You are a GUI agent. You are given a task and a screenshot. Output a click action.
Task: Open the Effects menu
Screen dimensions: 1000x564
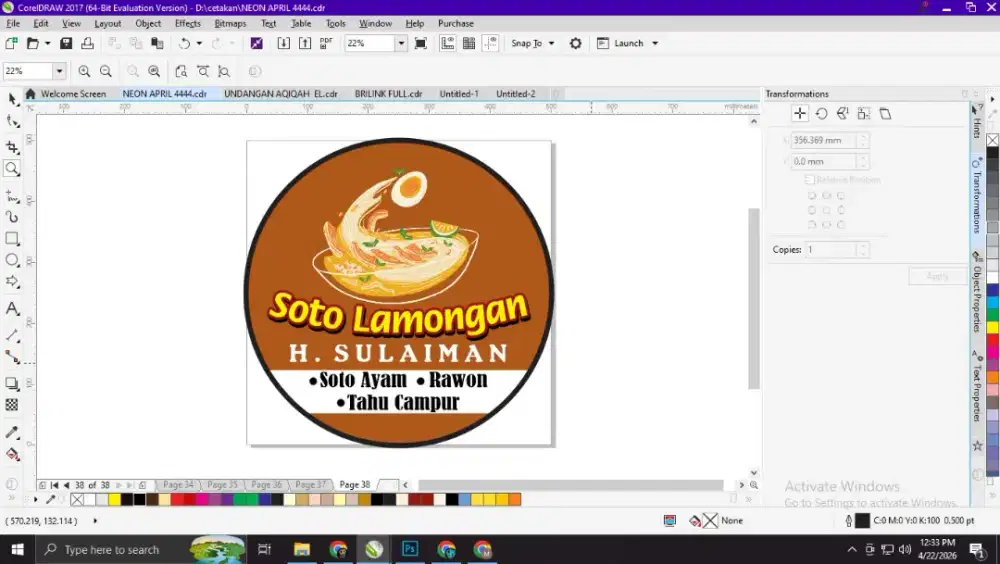[x=188, y=24]
